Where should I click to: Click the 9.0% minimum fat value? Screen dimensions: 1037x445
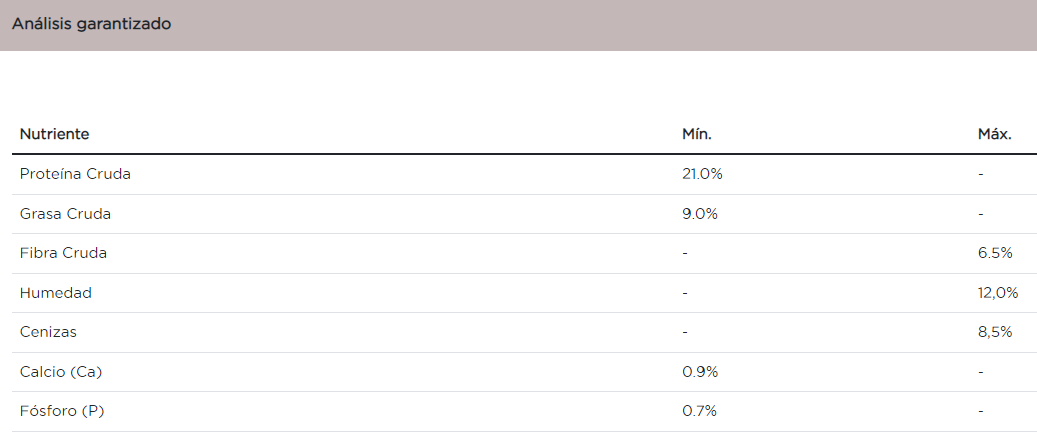(x=699, y=214)
